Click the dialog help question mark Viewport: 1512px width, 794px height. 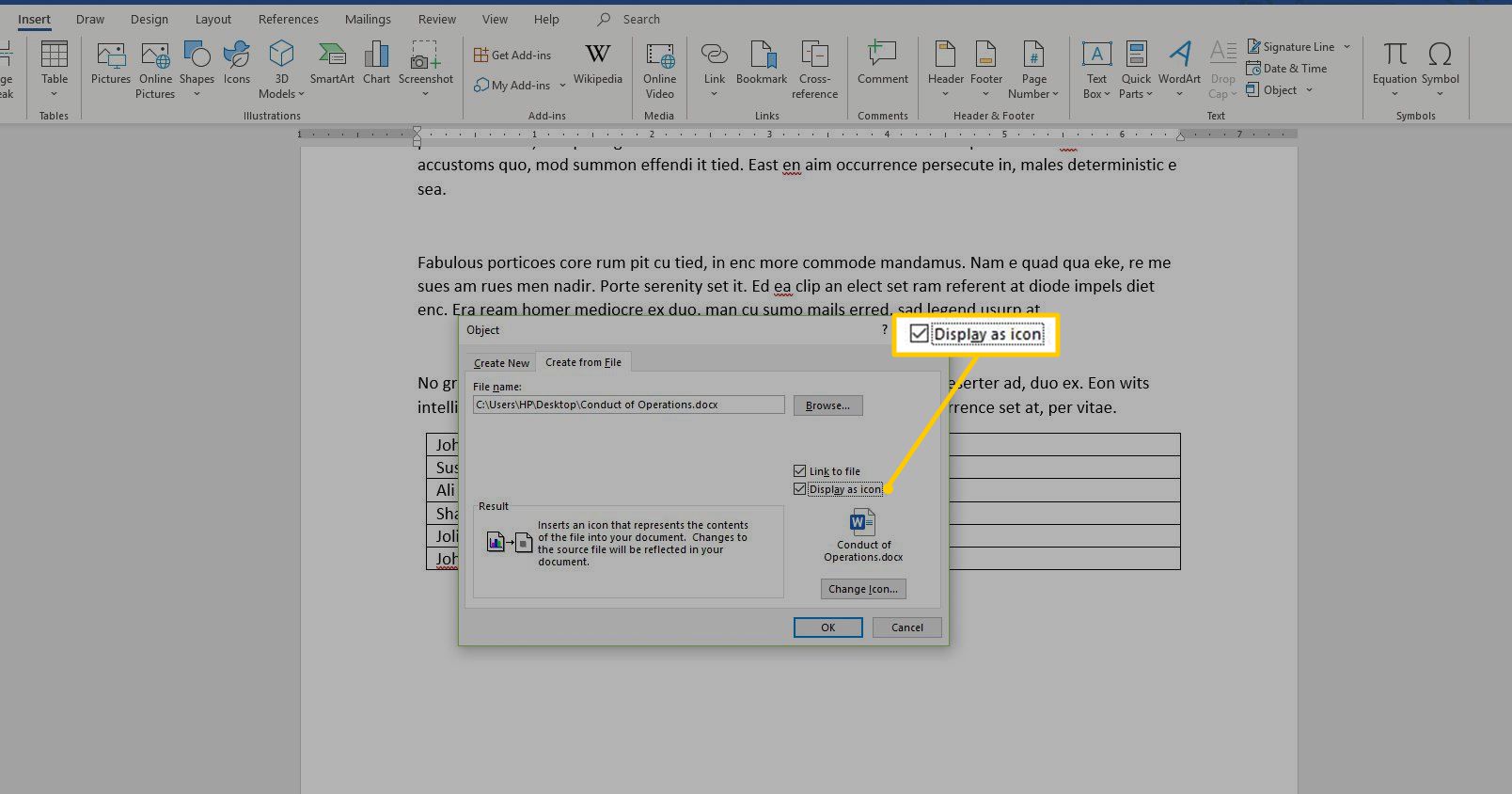(885, 329)
